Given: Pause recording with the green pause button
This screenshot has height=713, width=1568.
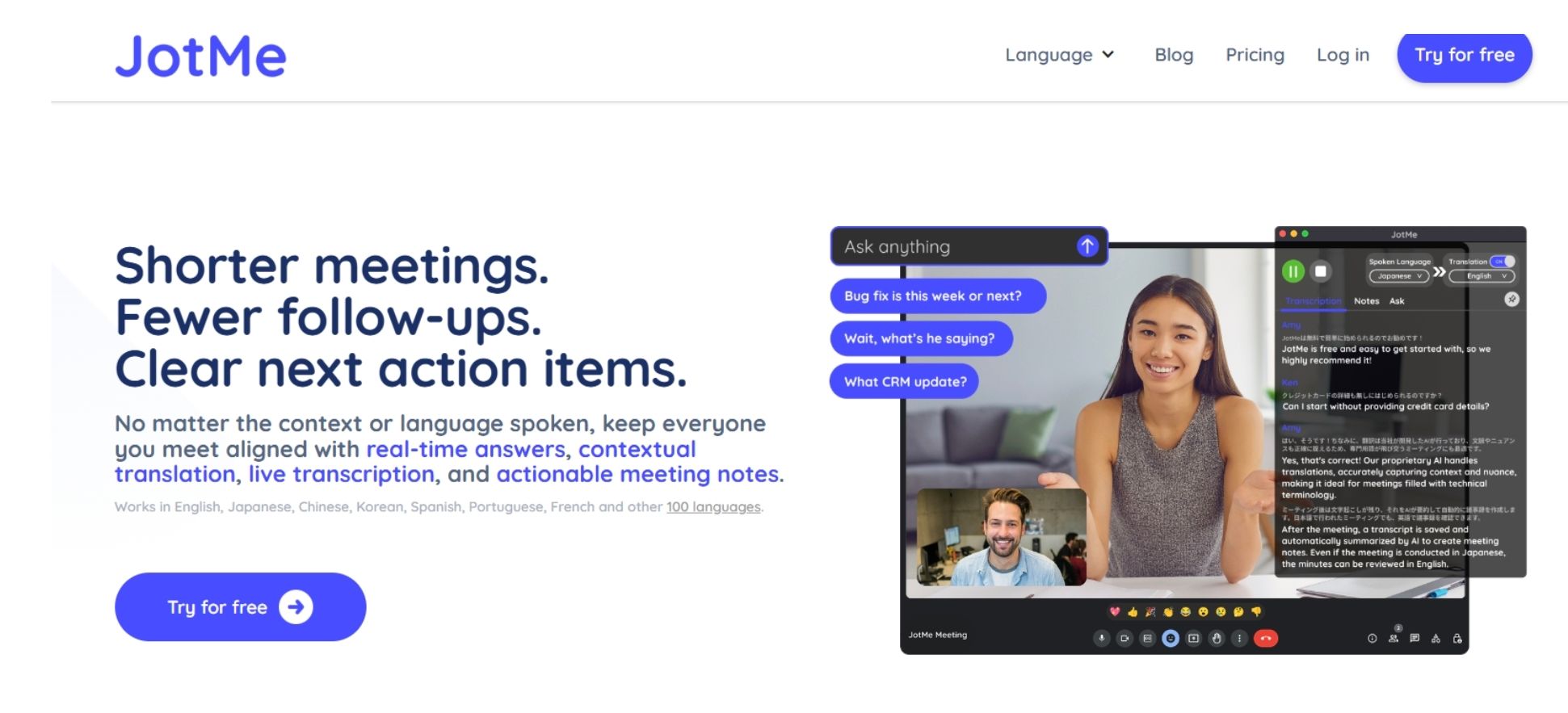Looking at the screenshot, I should click(1293, 271).
